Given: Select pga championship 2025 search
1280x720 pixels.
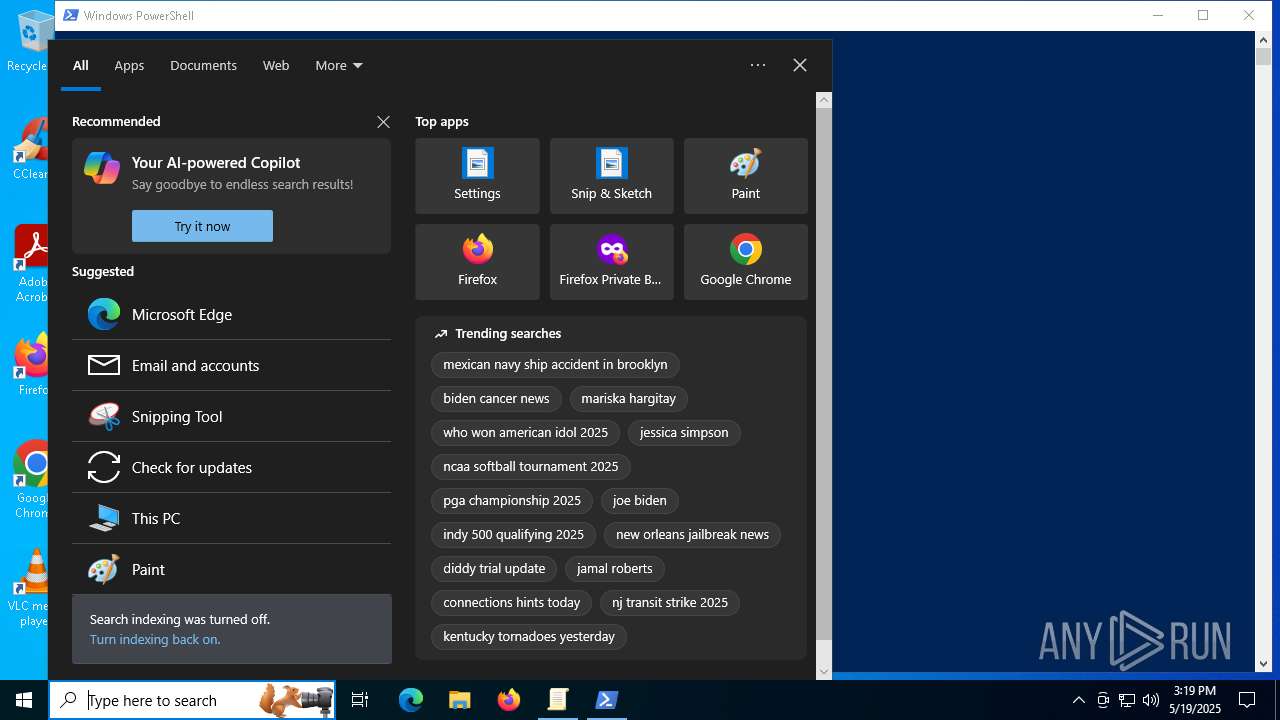Looking at the screenshot, I should coord(512,501).
